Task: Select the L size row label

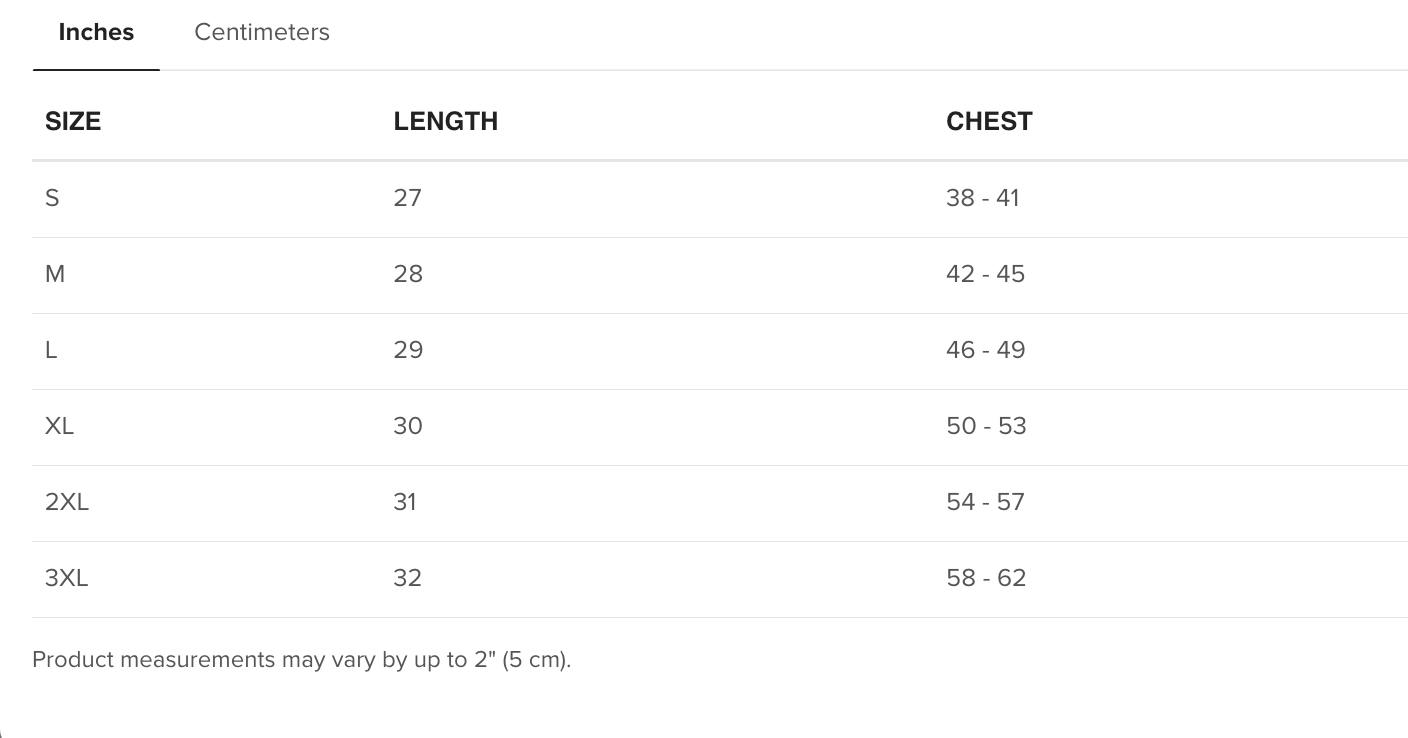Action: click(x=51, y=350)
